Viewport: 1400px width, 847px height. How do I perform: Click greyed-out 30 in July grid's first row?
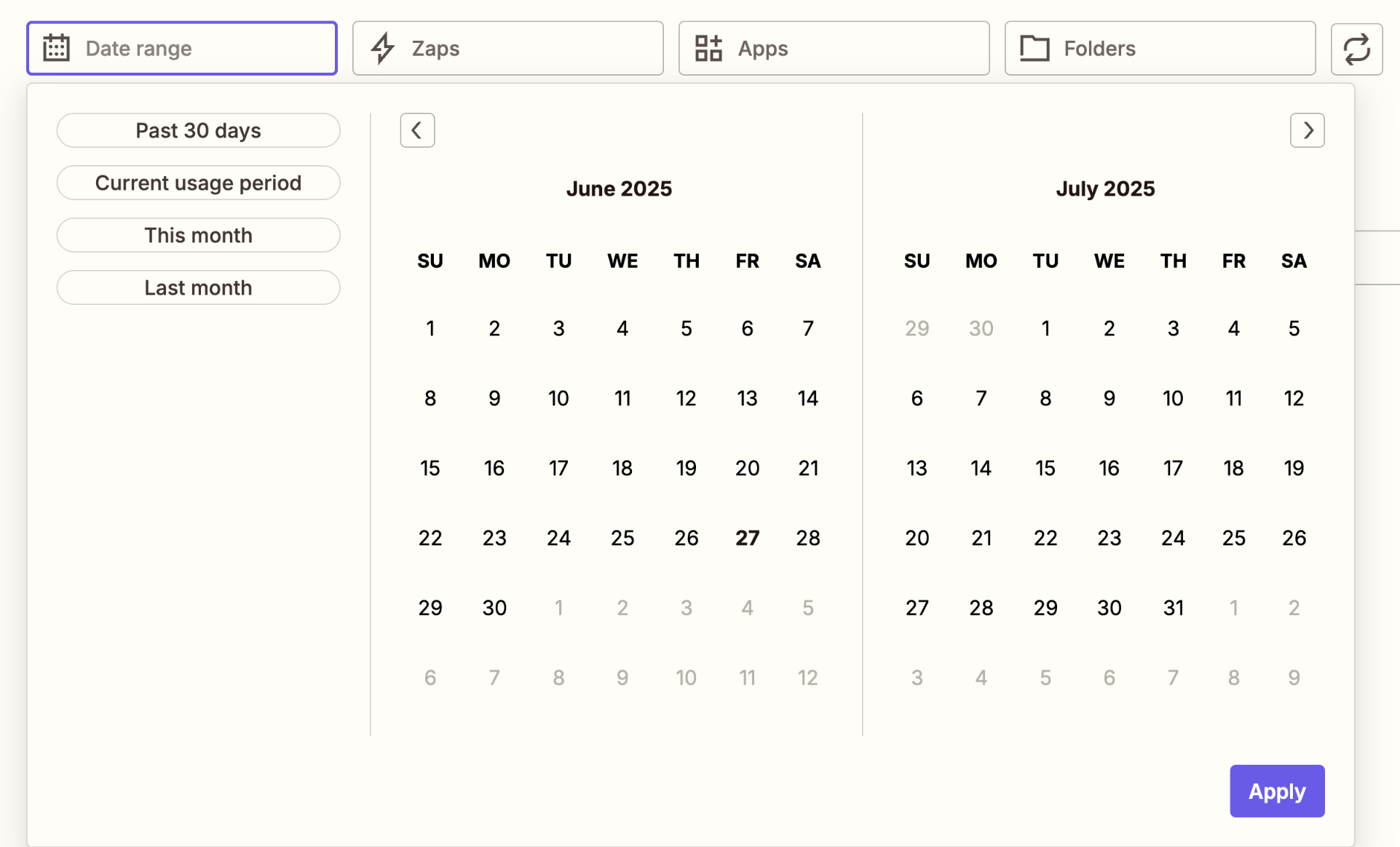981,329
